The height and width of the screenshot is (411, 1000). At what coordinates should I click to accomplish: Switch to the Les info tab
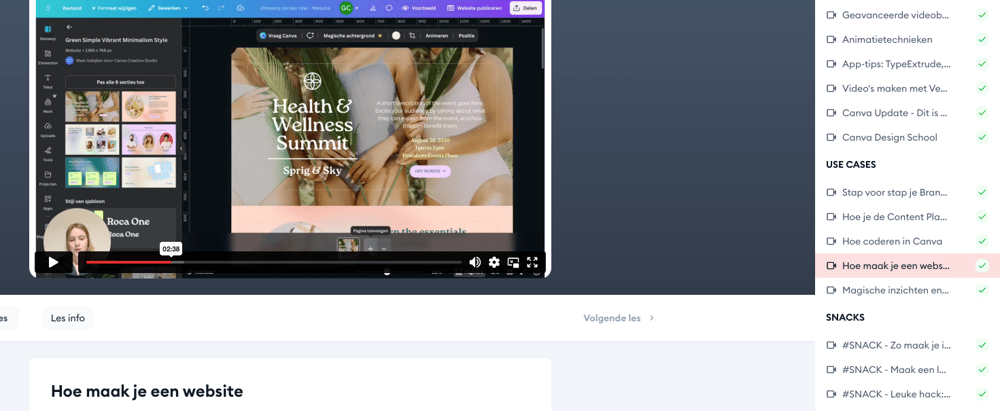68,318
